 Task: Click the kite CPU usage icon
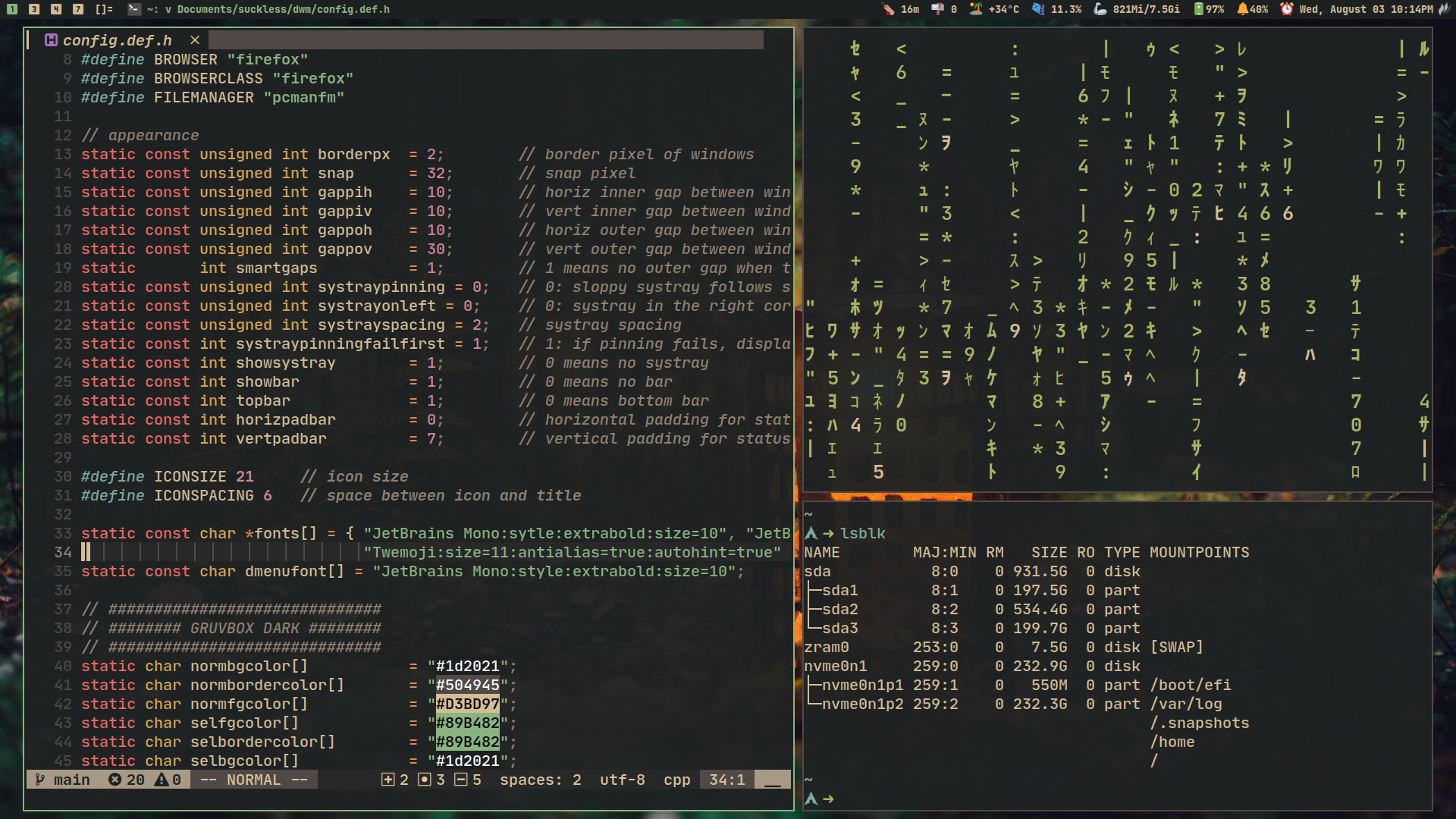[1038, 9]
